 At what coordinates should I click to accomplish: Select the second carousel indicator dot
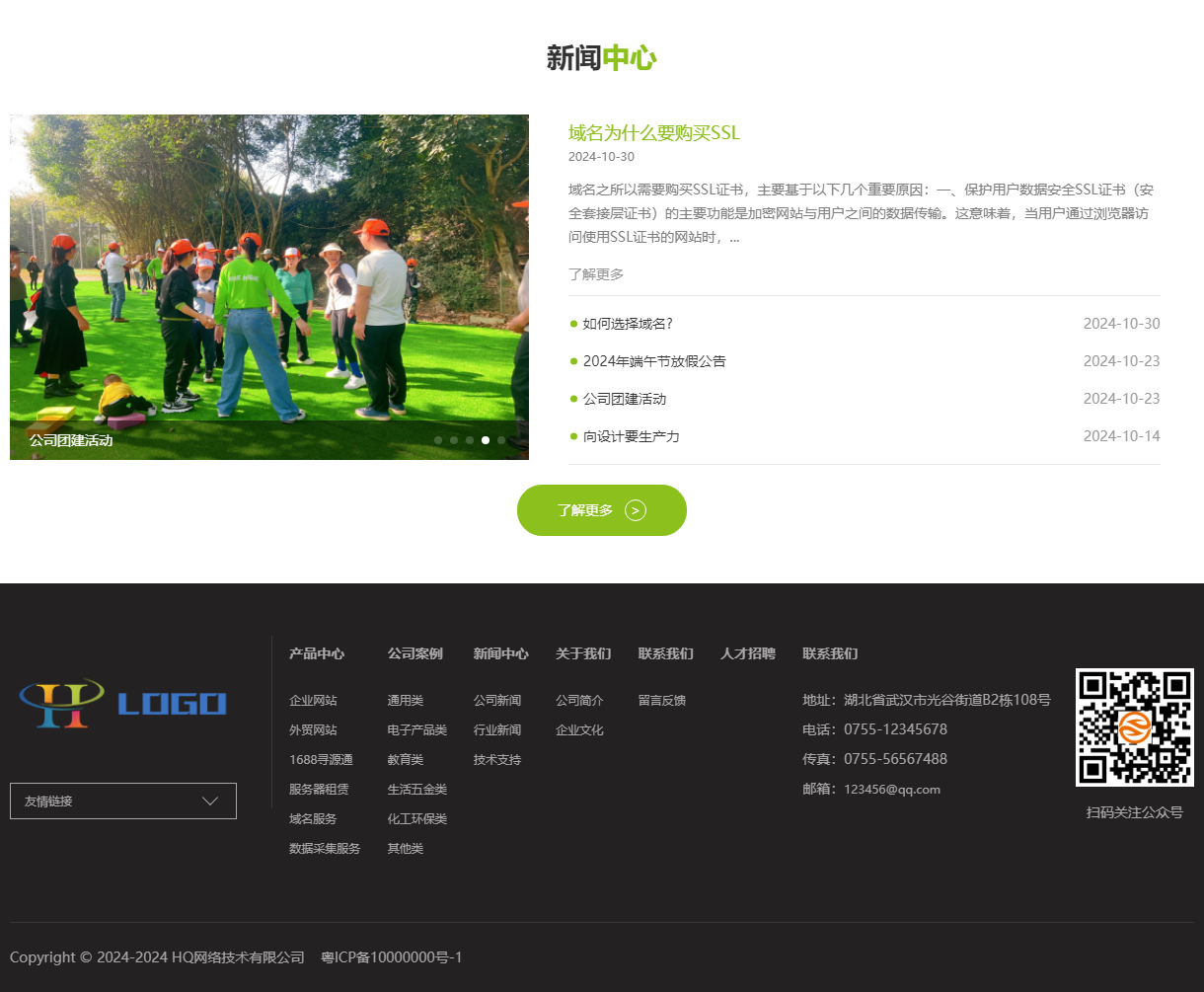[454, 440]
